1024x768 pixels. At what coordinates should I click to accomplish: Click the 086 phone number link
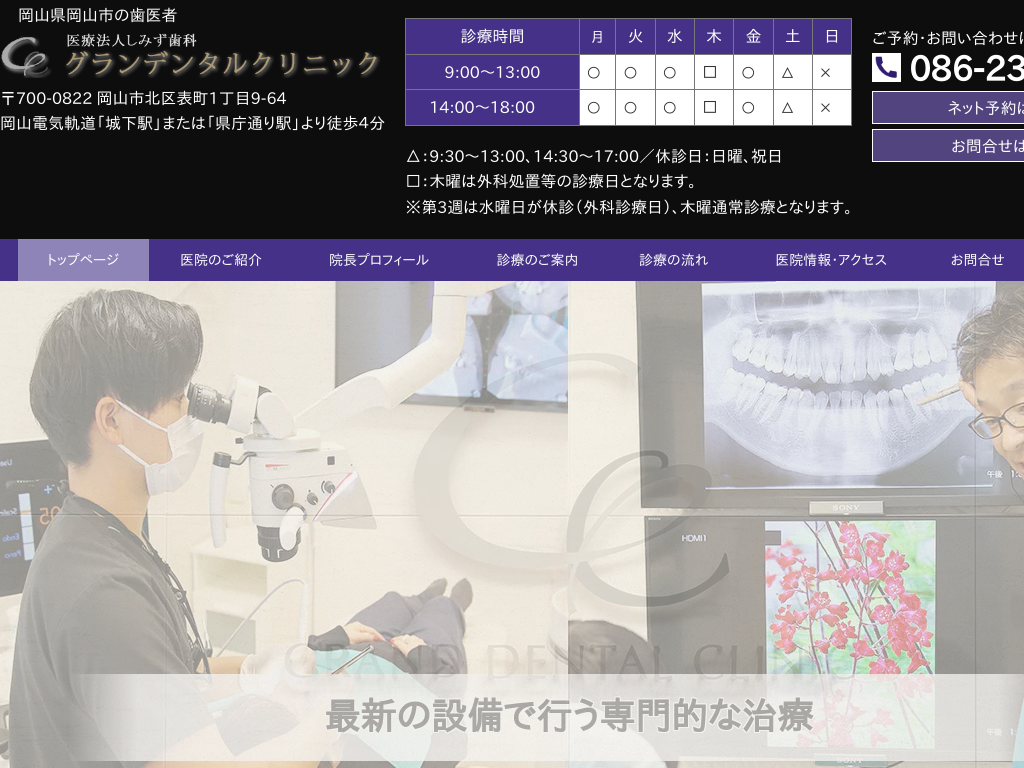click(x=966, y=68)
